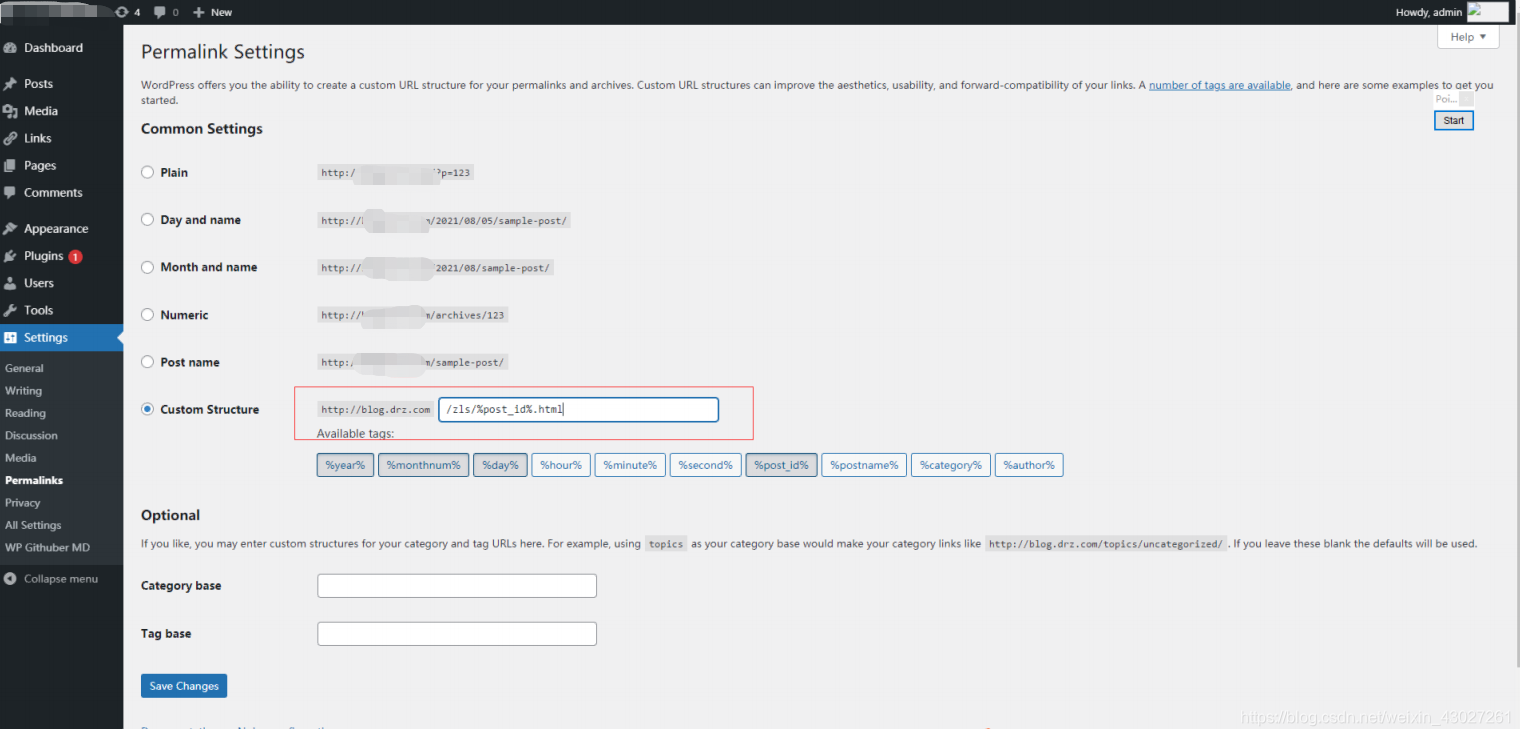The height and width of the screenshot is (736, 1520).
Task: Add the %hour% tag
Action: [x=561, y=465]
